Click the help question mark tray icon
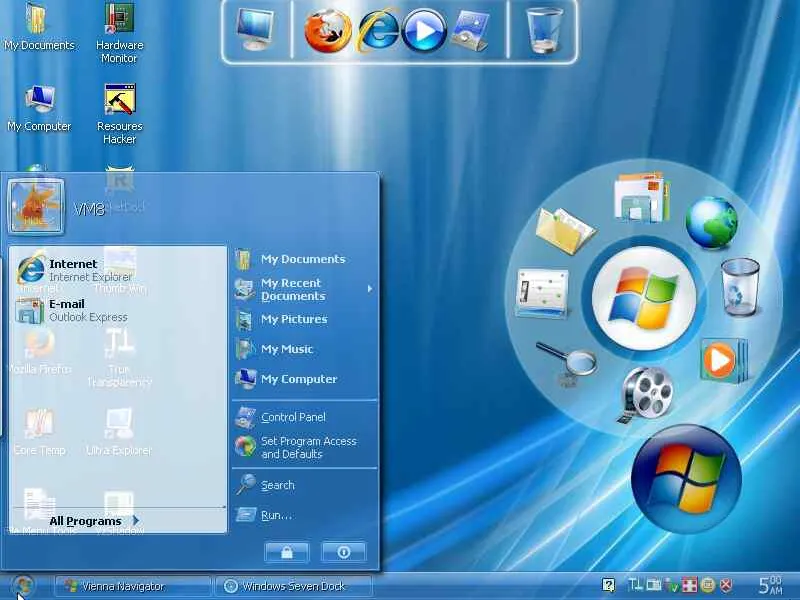 [x=608, y=585]
